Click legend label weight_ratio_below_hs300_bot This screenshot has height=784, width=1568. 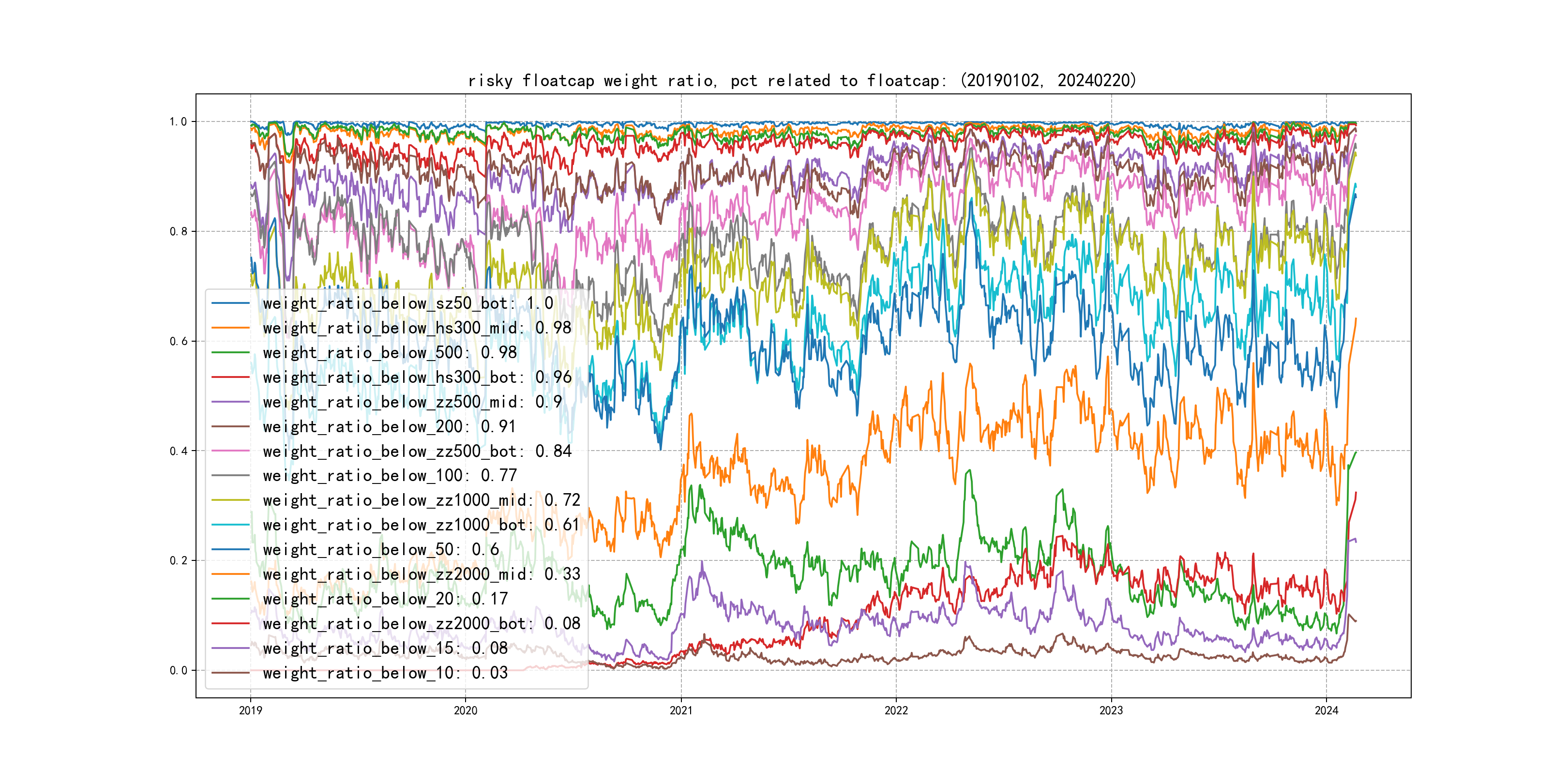pos(417,377)
